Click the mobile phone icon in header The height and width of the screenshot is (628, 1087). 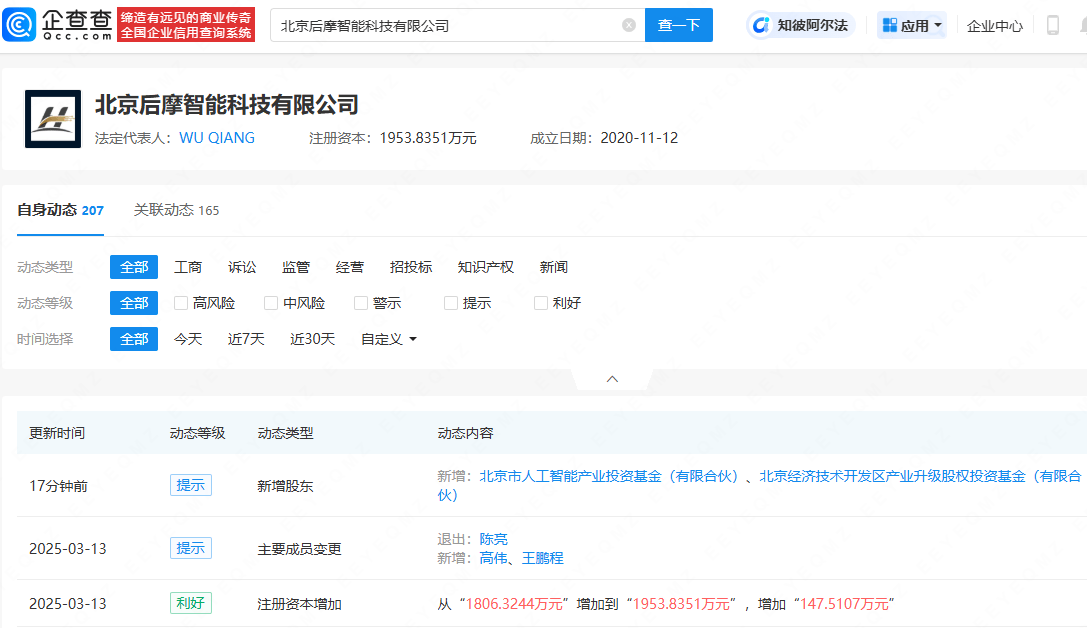[1052, 26]
